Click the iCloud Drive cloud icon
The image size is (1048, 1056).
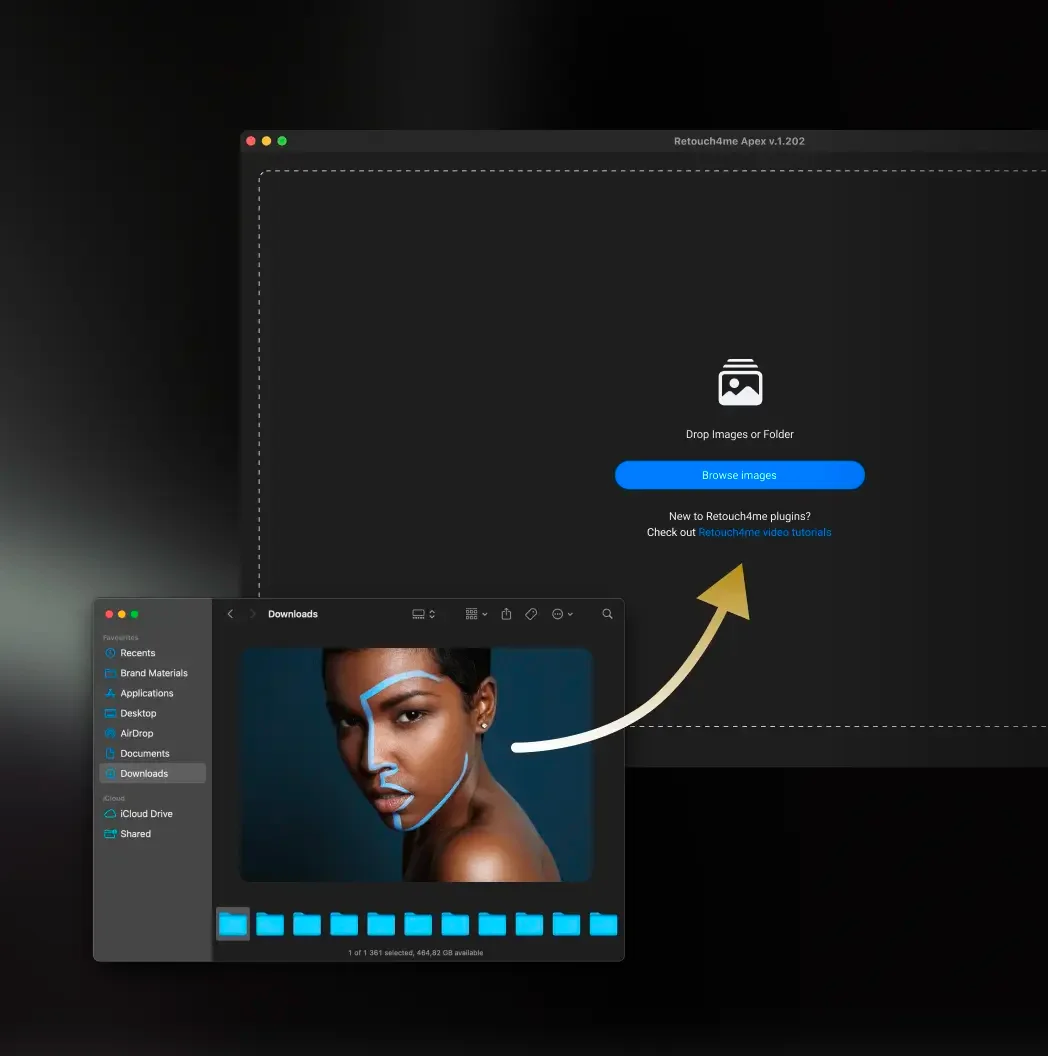tap(110, 814)
